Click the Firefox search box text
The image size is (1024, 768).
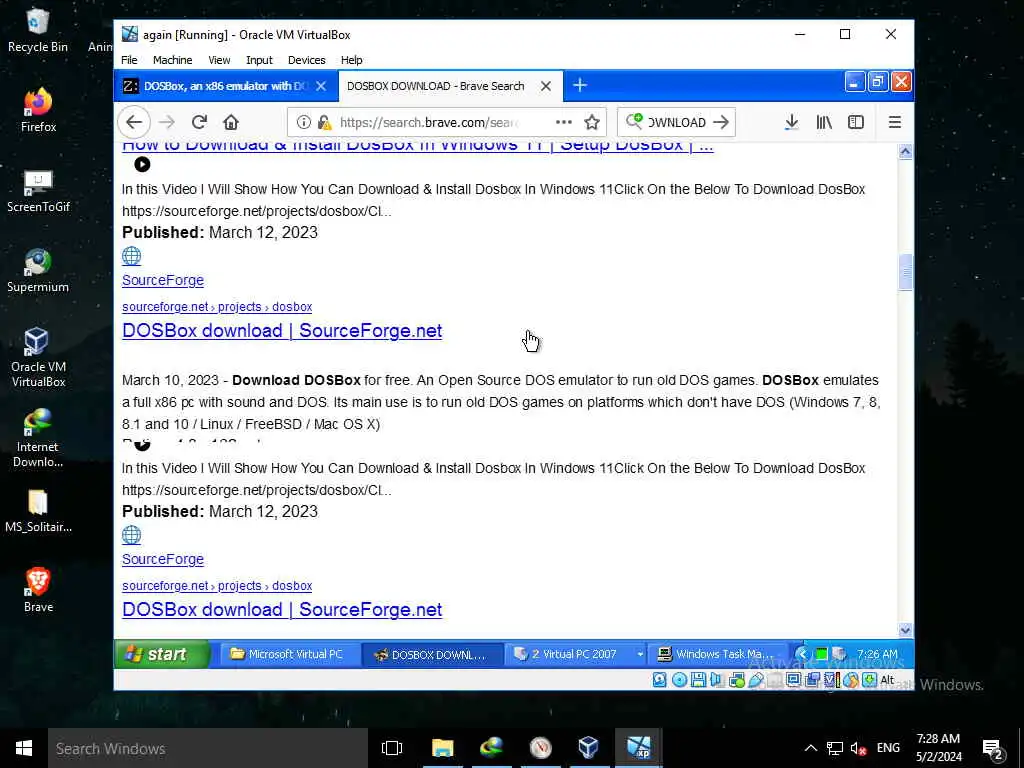[677, 122]
